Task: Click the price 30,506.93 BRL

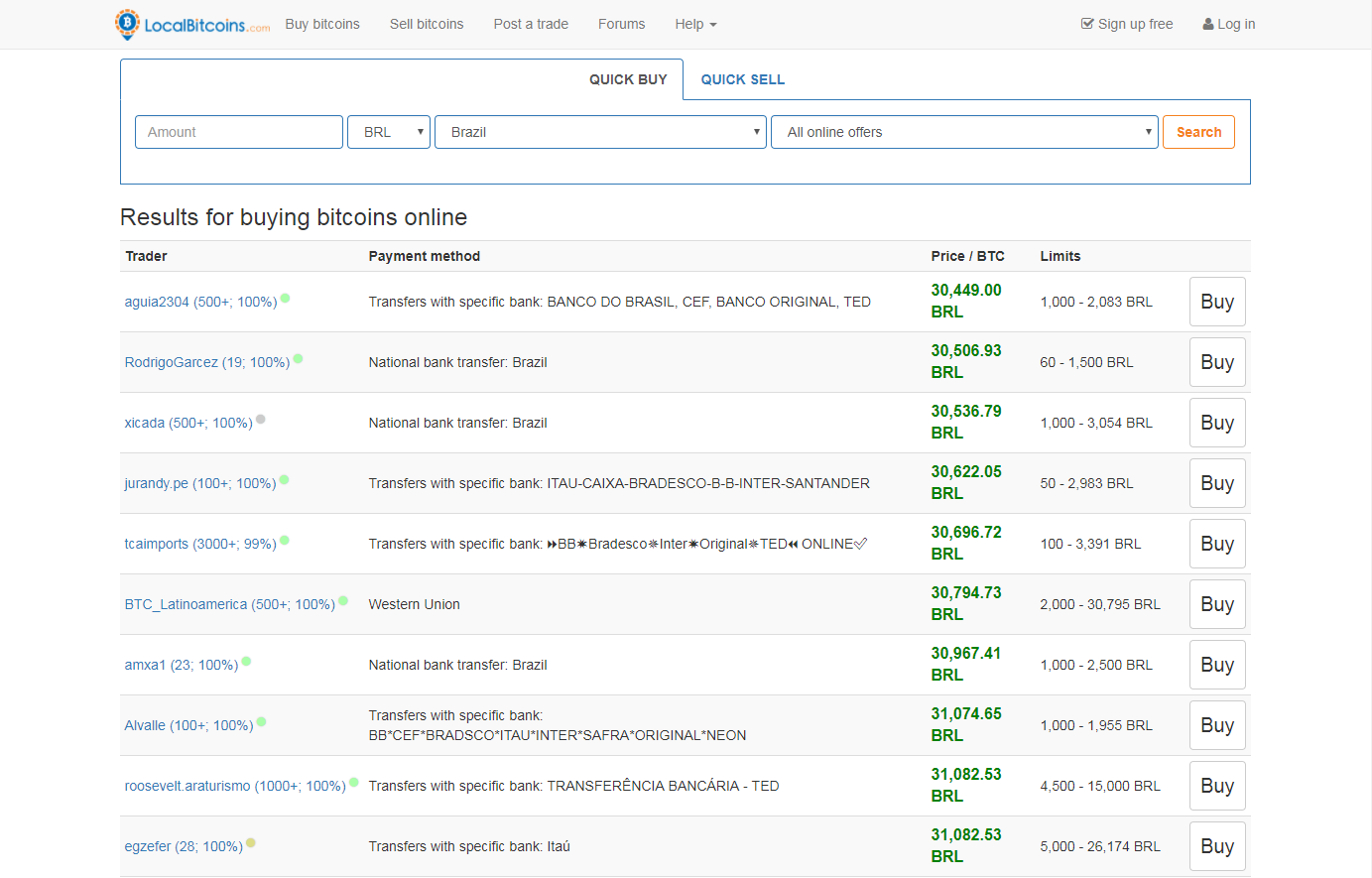Action: (966, 361)
